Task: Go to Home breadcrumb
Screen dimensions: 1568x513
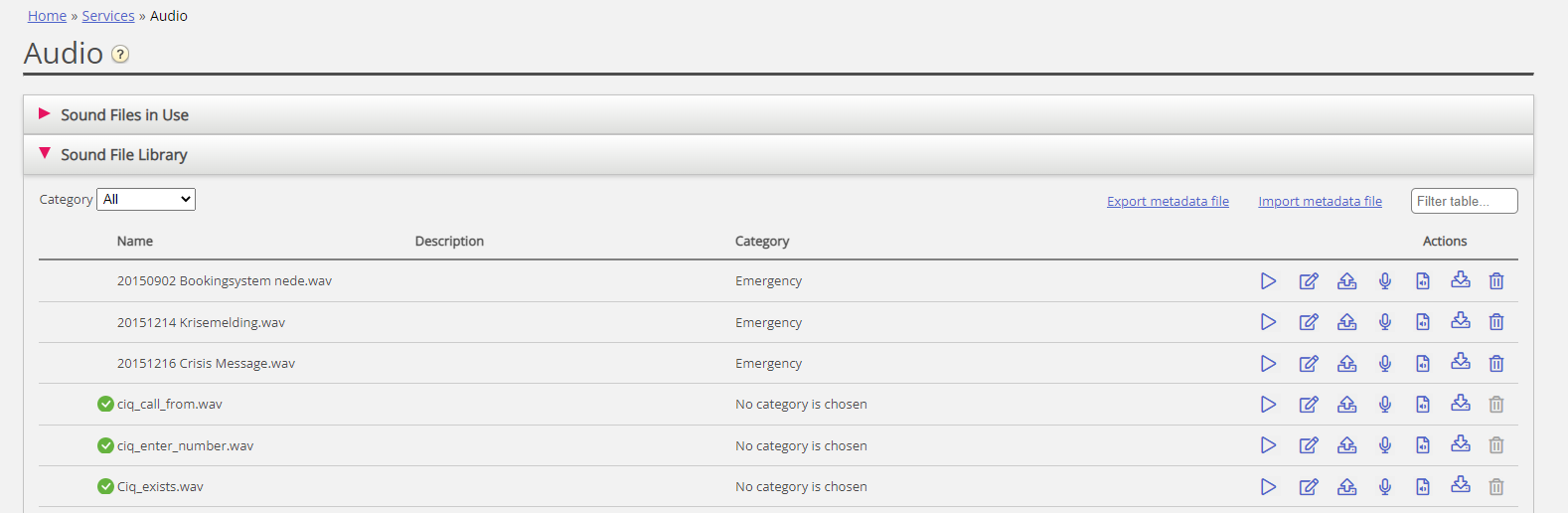Action: pos(47,16)
